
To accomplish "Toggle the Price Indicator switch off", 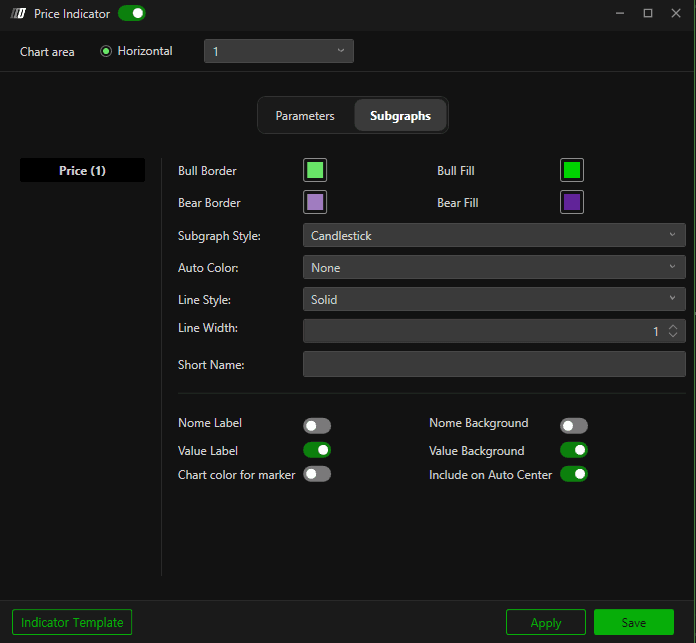I will 132,13.
